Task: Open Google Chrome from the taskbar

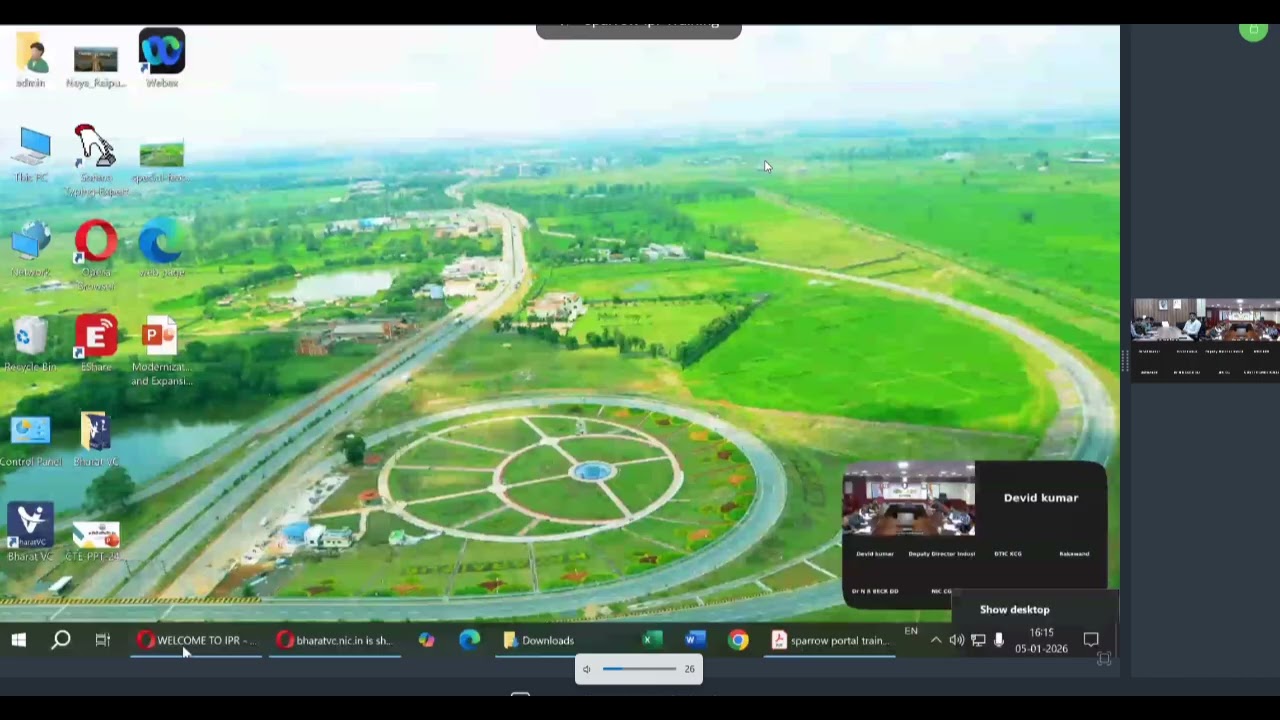Action: tap(738, 640)
